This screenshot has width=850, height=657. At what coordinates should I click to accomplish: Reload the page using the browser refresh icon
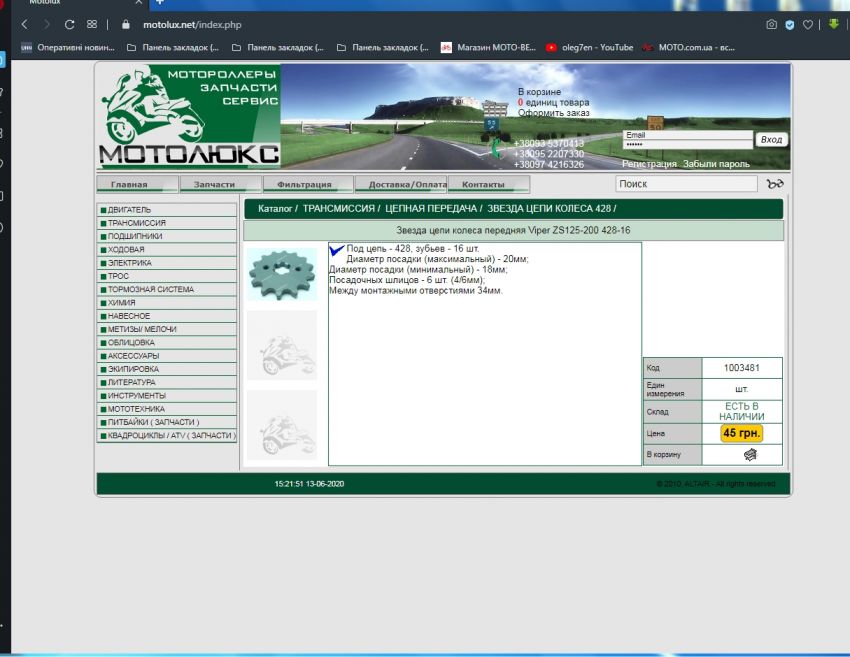tap(69, 24)
